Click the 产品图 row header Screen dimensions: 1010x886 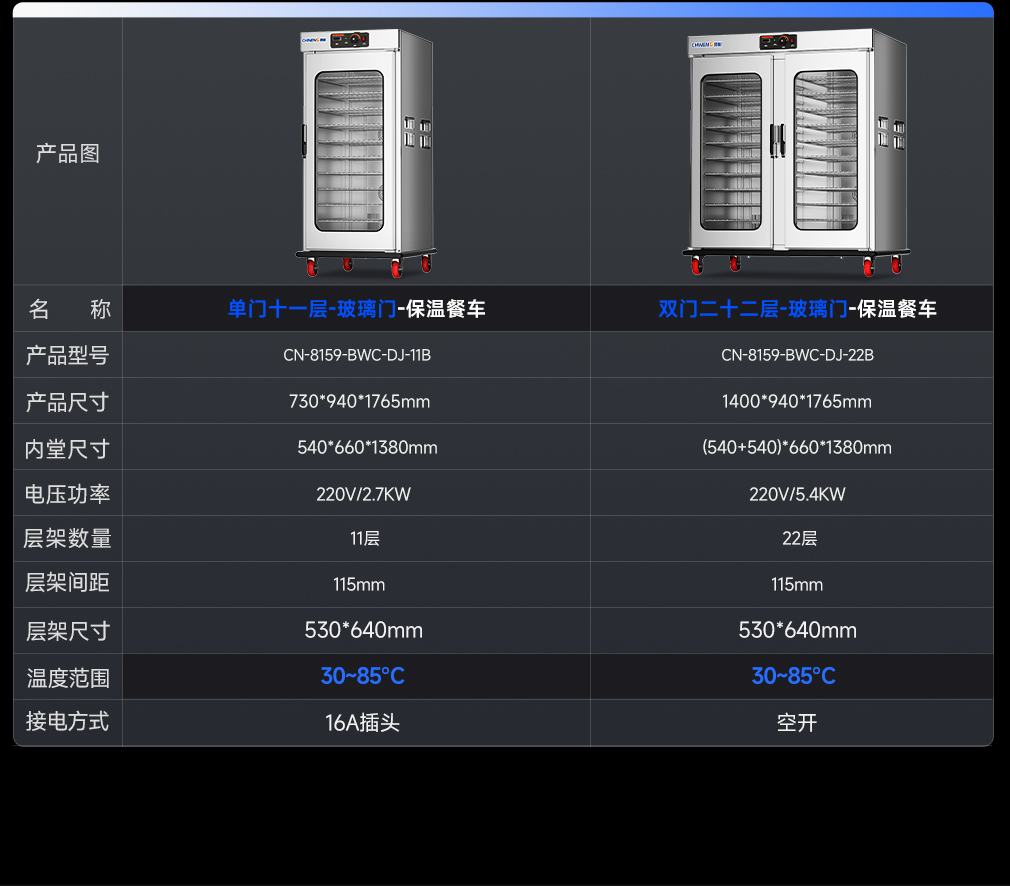(68, 154)
